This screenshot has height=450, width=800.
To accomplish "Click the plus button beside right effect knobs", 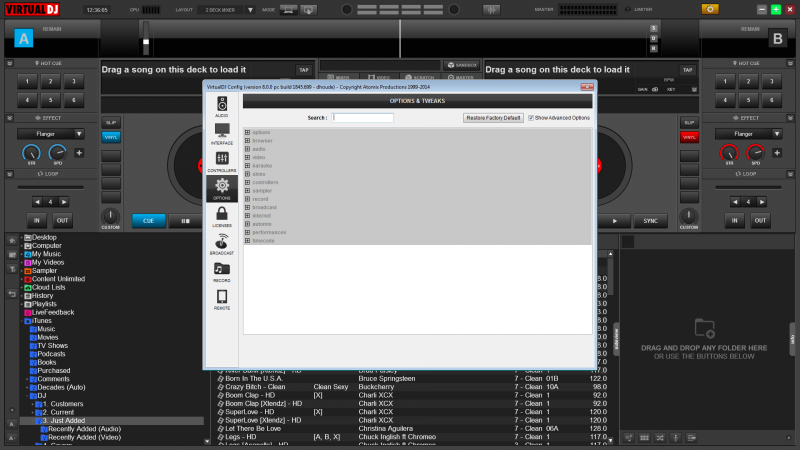I will [x=777, y=153].
